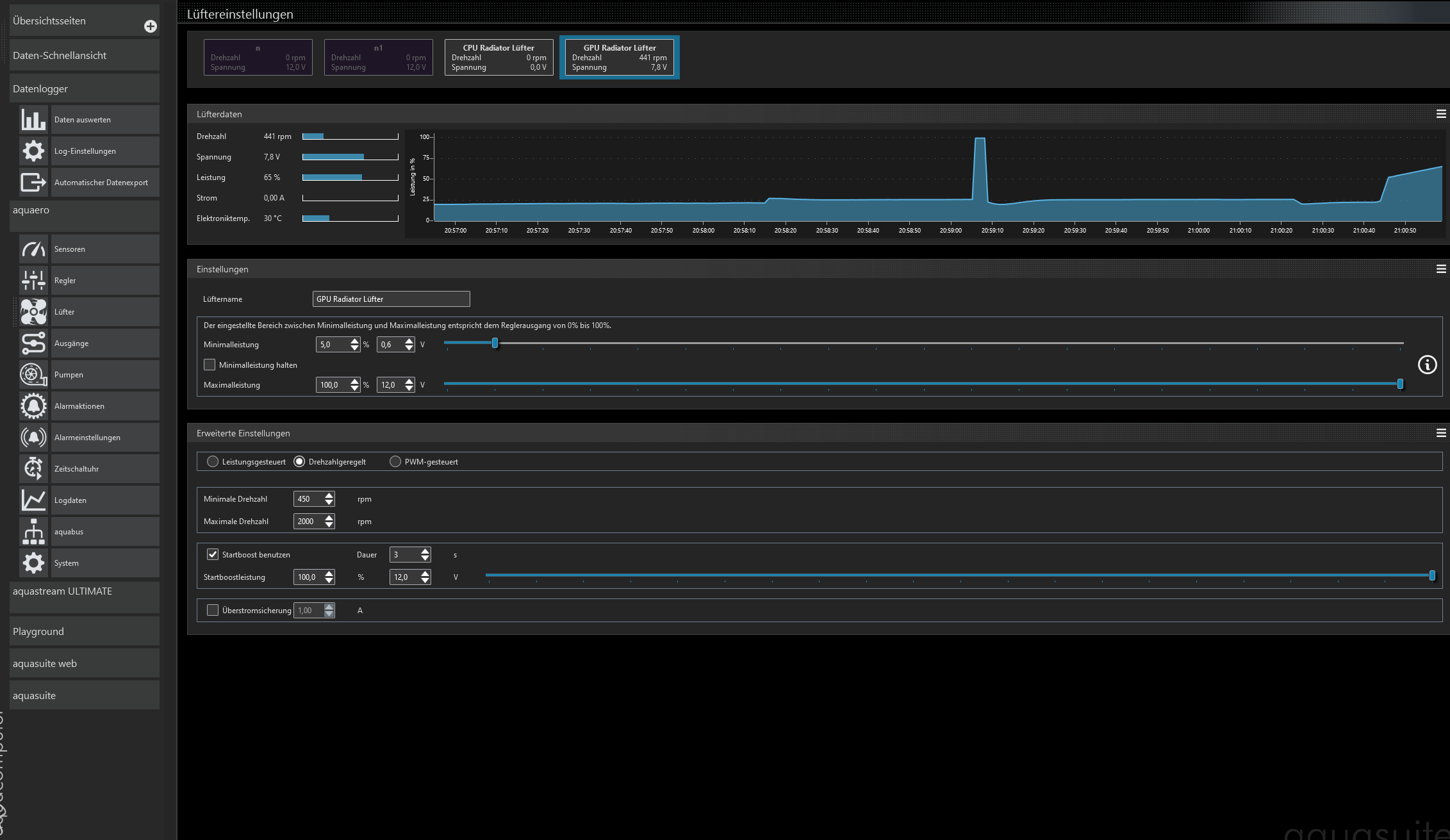Open the aquabus network icon

[x=33, y=532]
